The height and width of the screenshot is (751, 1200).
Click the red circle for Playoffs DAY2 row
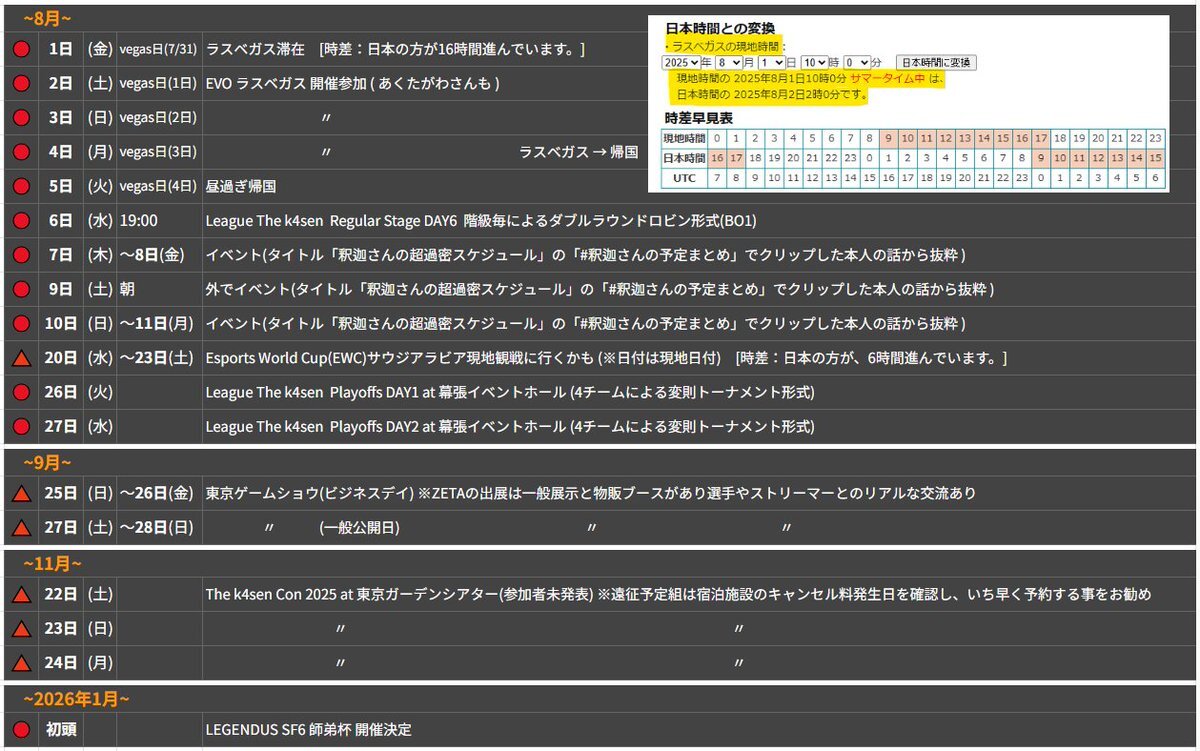(x=21, y=427)
